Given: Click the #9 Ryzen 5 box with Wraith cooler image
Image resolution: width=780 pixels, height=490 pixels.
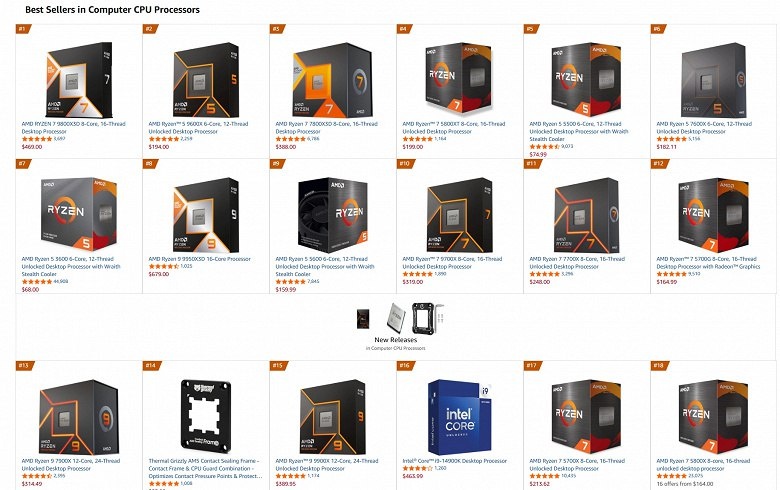Looking at the screenshot, I should click(332, 215).
